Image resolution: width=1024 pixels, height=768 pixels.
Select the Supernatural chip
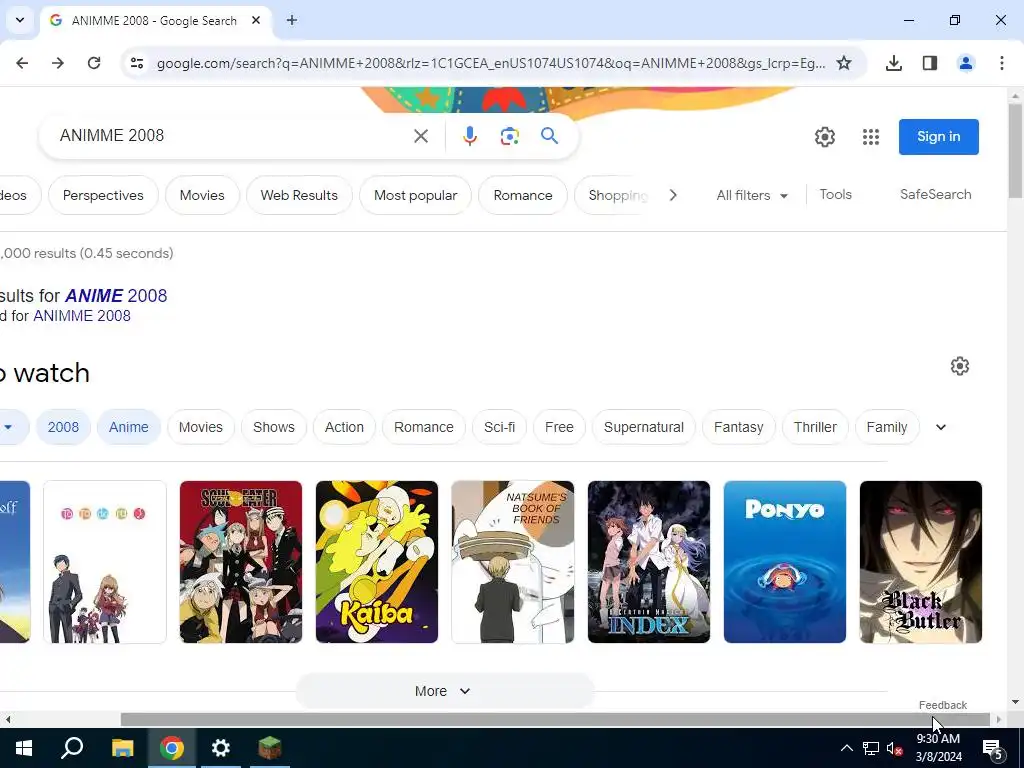click(644, 427)
